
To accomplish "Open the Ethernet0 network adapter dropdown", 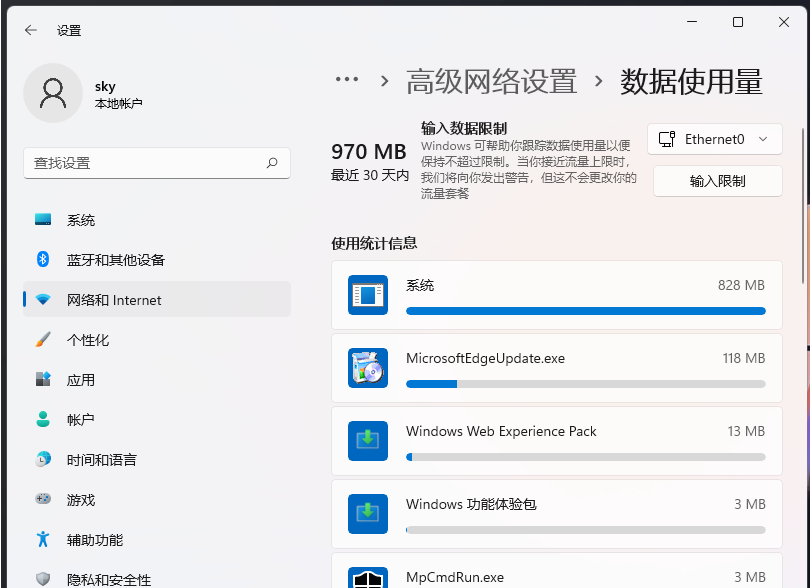I will pos(714,139).
